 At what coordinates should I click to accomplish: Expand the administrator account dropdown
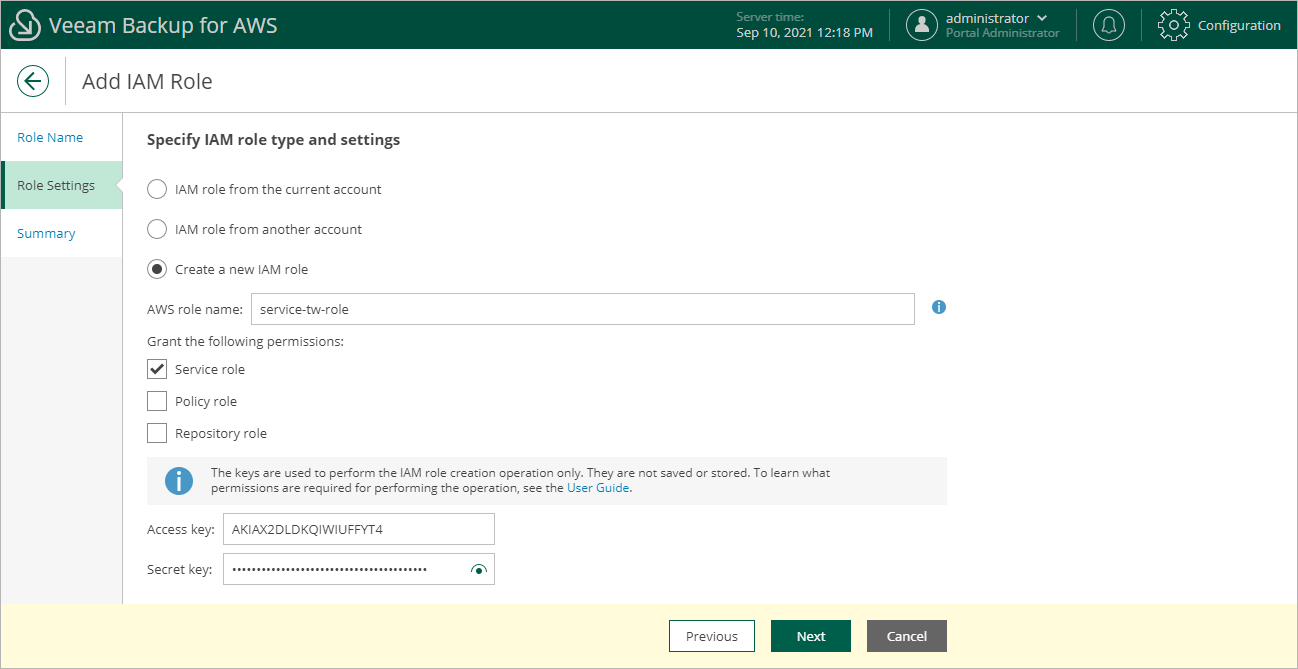pos(1043,18)
